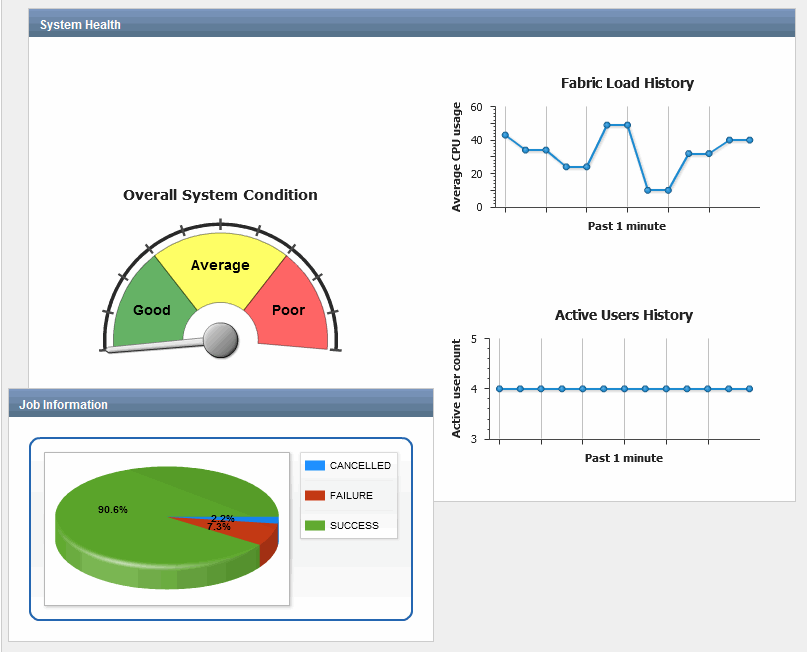Click the Overall System Condition title
807x652 pixels.
click(x=220, y=195)
